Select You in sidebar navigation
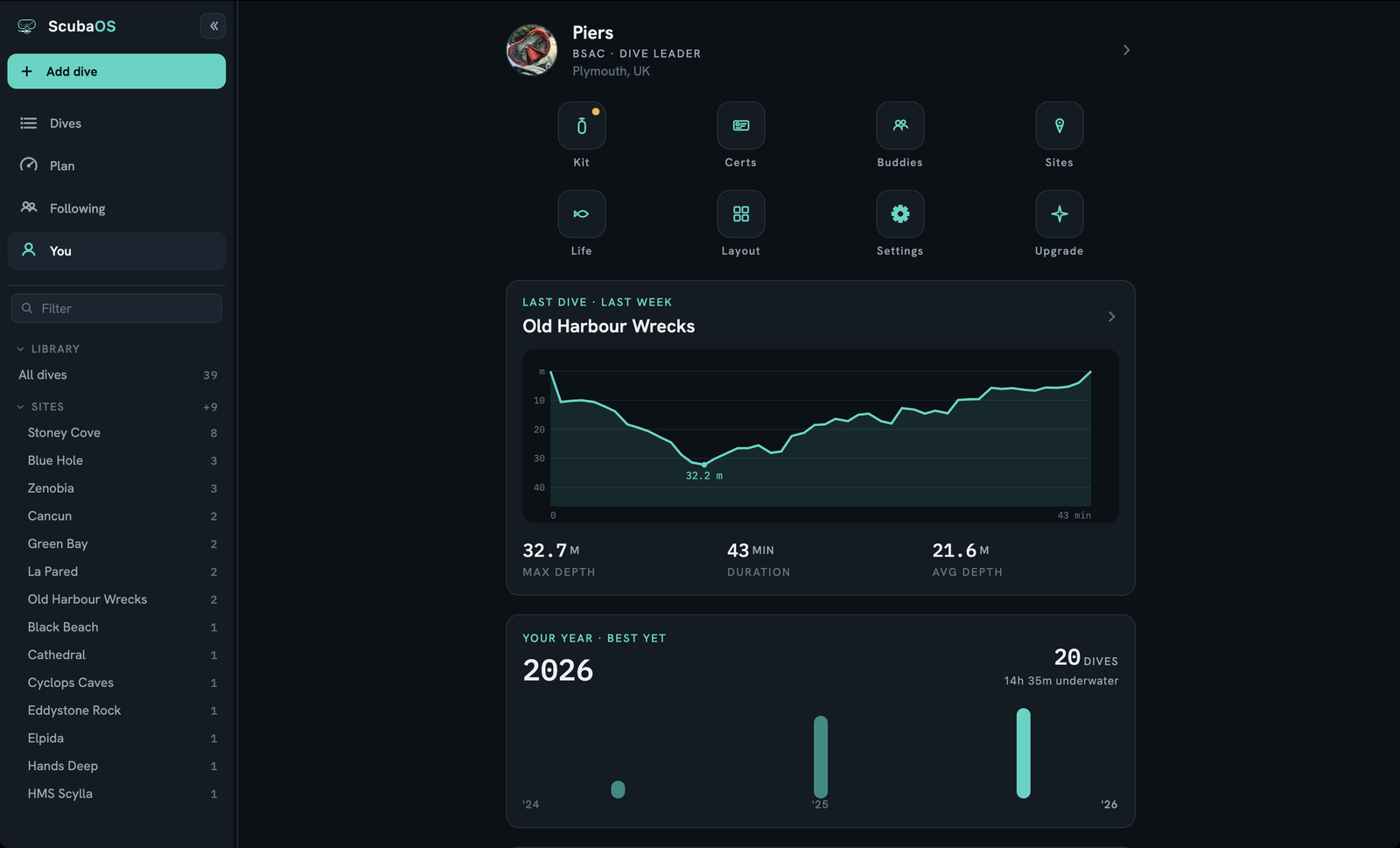Viewport: 1400px width, 848px height. click(116, 251)
